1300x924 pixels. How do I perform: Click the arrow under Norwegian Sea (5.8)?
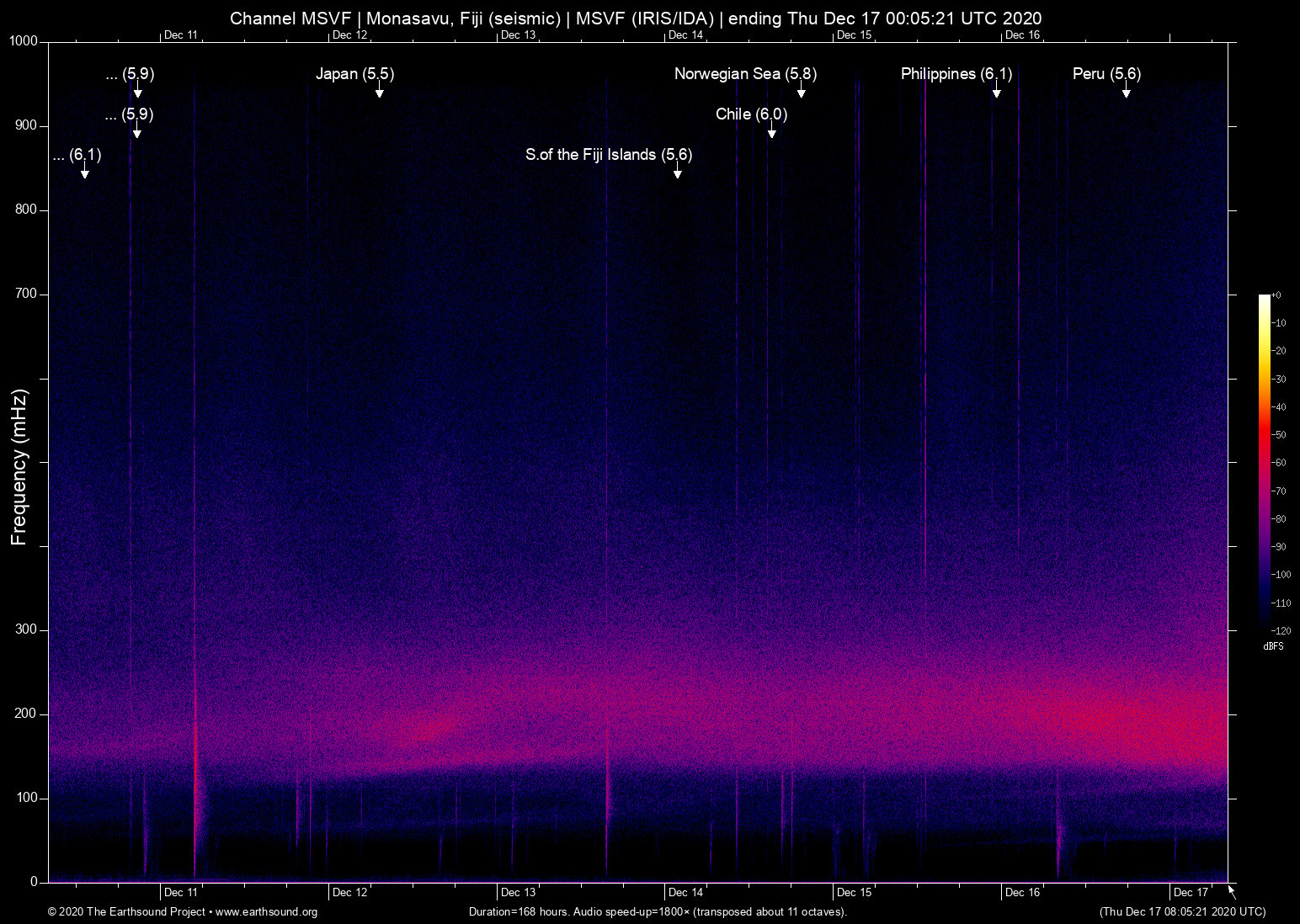pyautogui.click(x=801, y=91)
